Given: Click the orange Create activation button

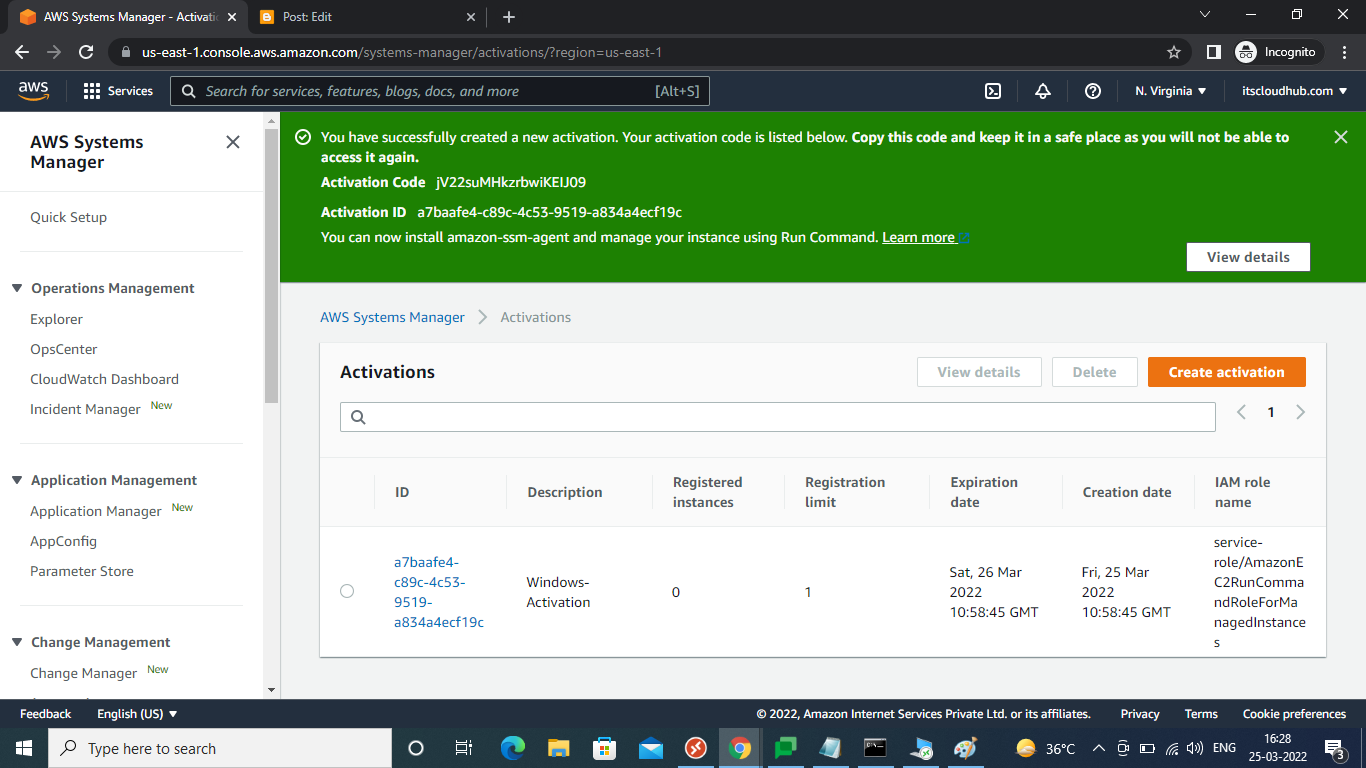Looking at the screenshot, I should (1227, 372).
